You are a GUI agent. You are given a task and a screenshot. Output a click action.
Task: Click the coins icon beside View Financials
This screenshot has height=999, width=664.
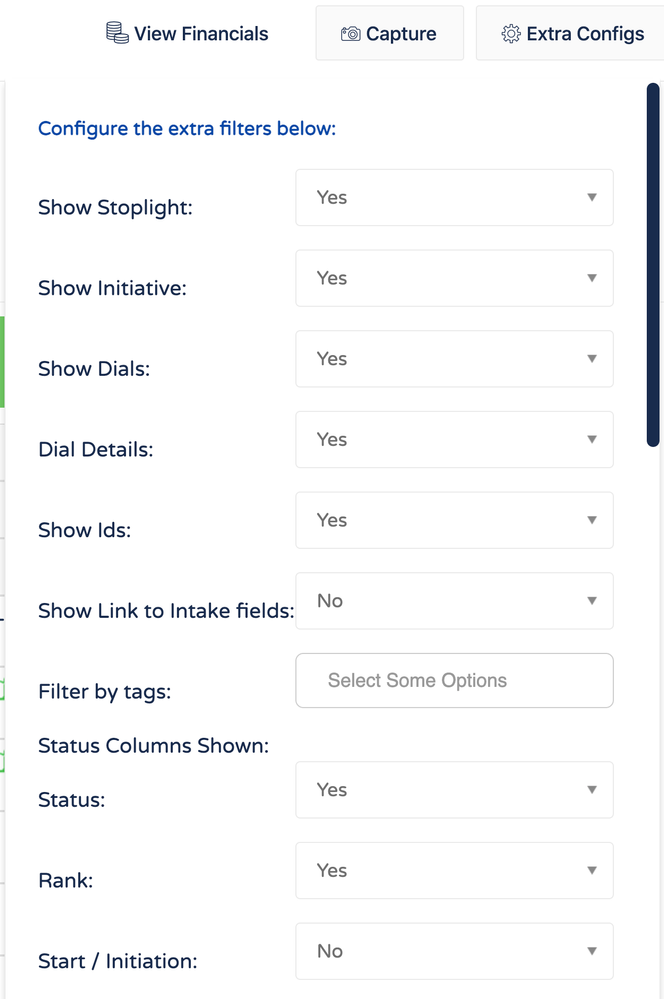click(x=117, y=32)
